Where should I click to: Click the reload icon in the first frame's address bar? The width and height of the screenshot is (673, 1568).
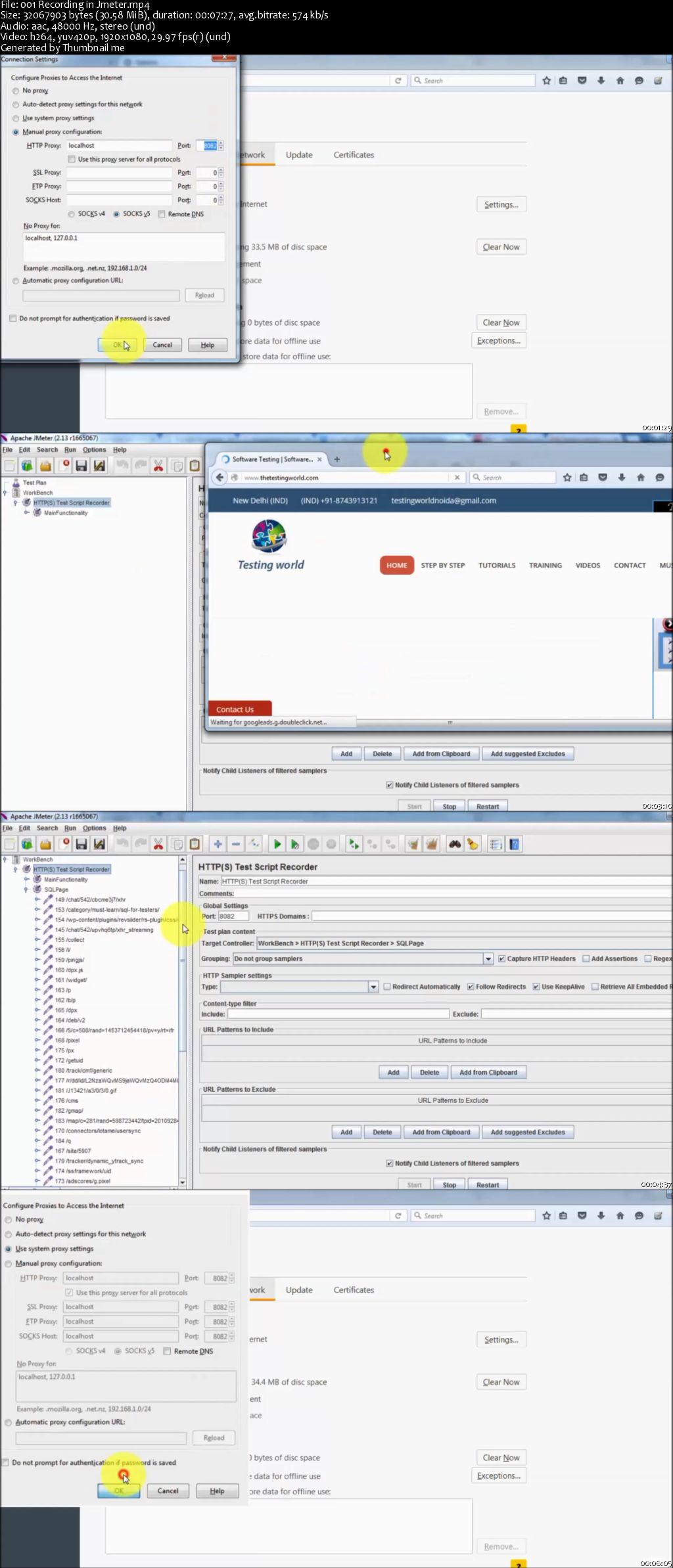pos(398,80)
